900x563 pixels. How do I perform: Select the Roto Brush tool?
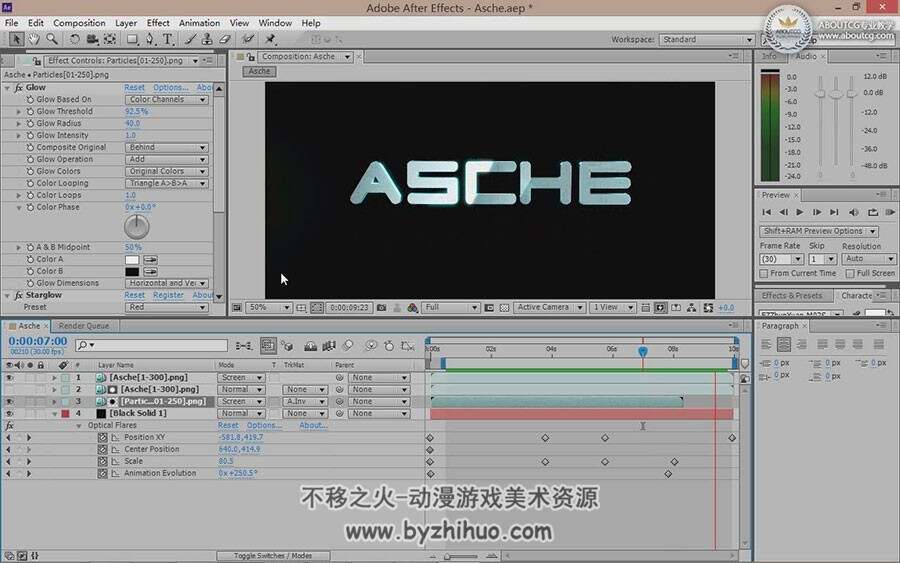(x=248, y=39)
